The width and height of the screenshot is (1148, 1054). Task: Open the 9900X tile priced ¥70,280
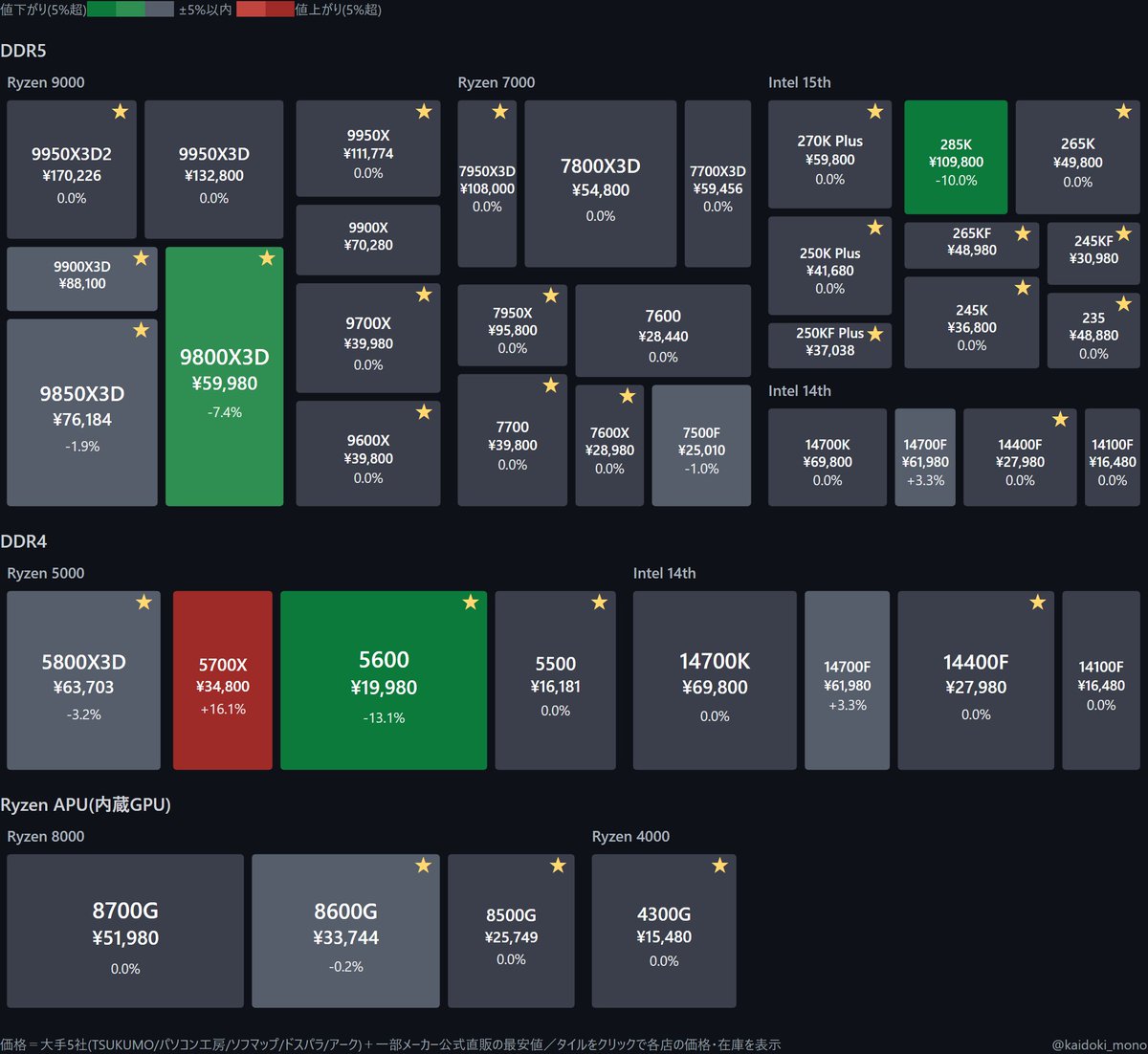tap(368, 239)
